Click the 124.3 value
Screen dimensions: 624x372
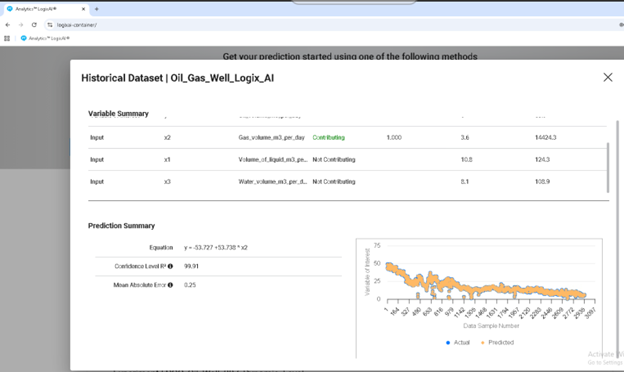(x=542, y=160)
